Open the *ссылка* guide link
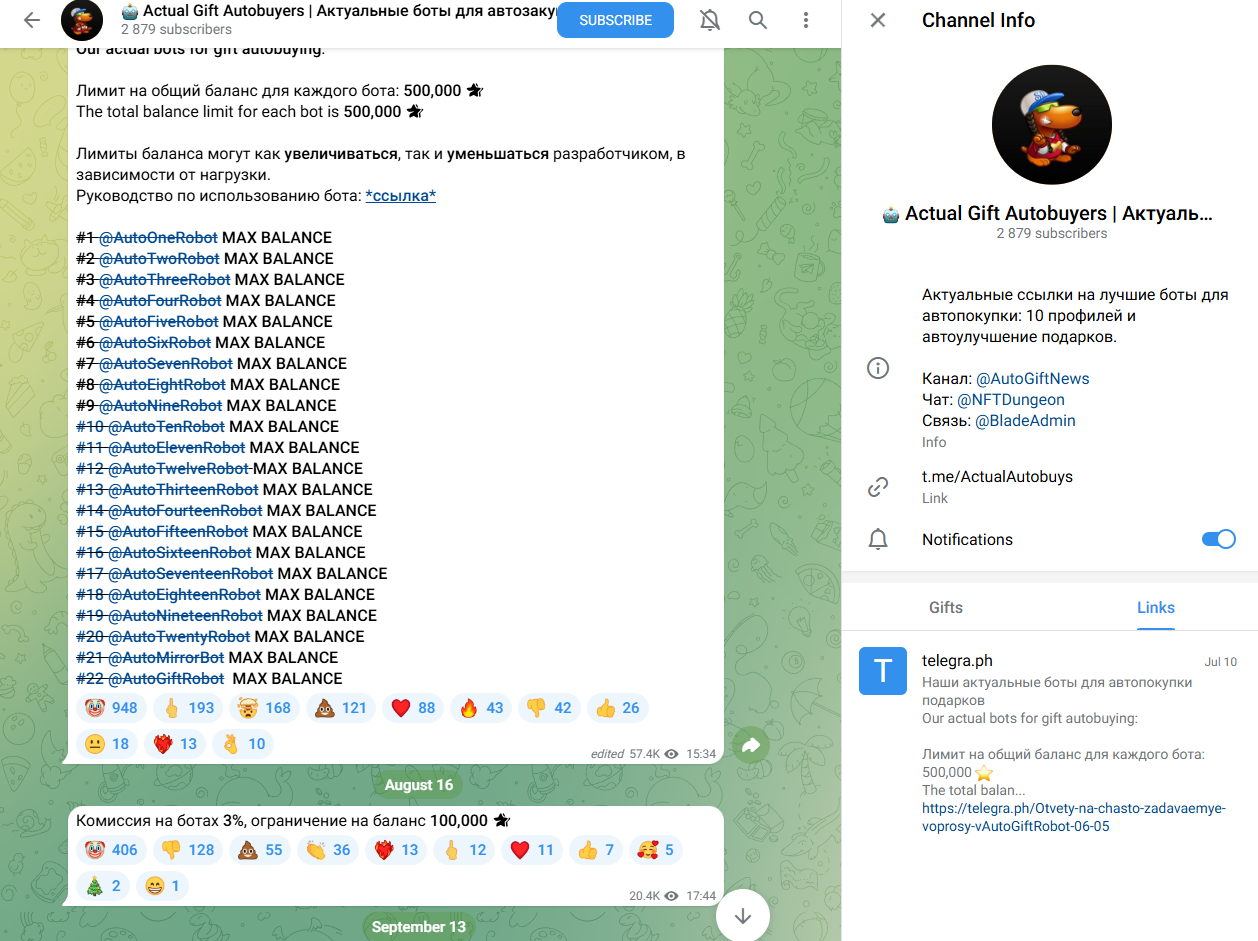This screenshot has height=941, width=1258. (400, 196)
